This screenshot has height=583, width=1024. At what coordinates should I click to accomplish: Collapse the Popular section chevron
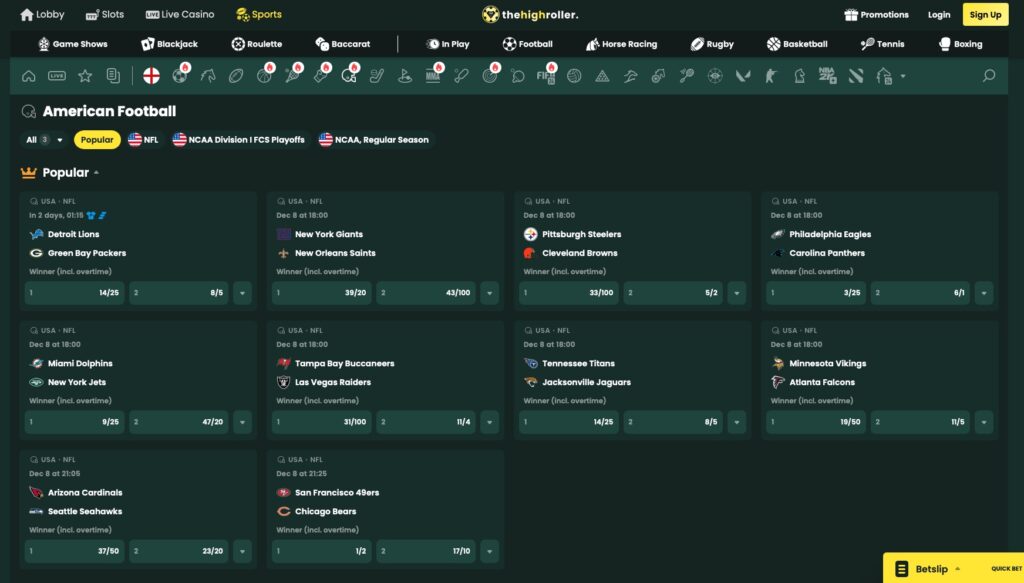click(x=95, y=172)
